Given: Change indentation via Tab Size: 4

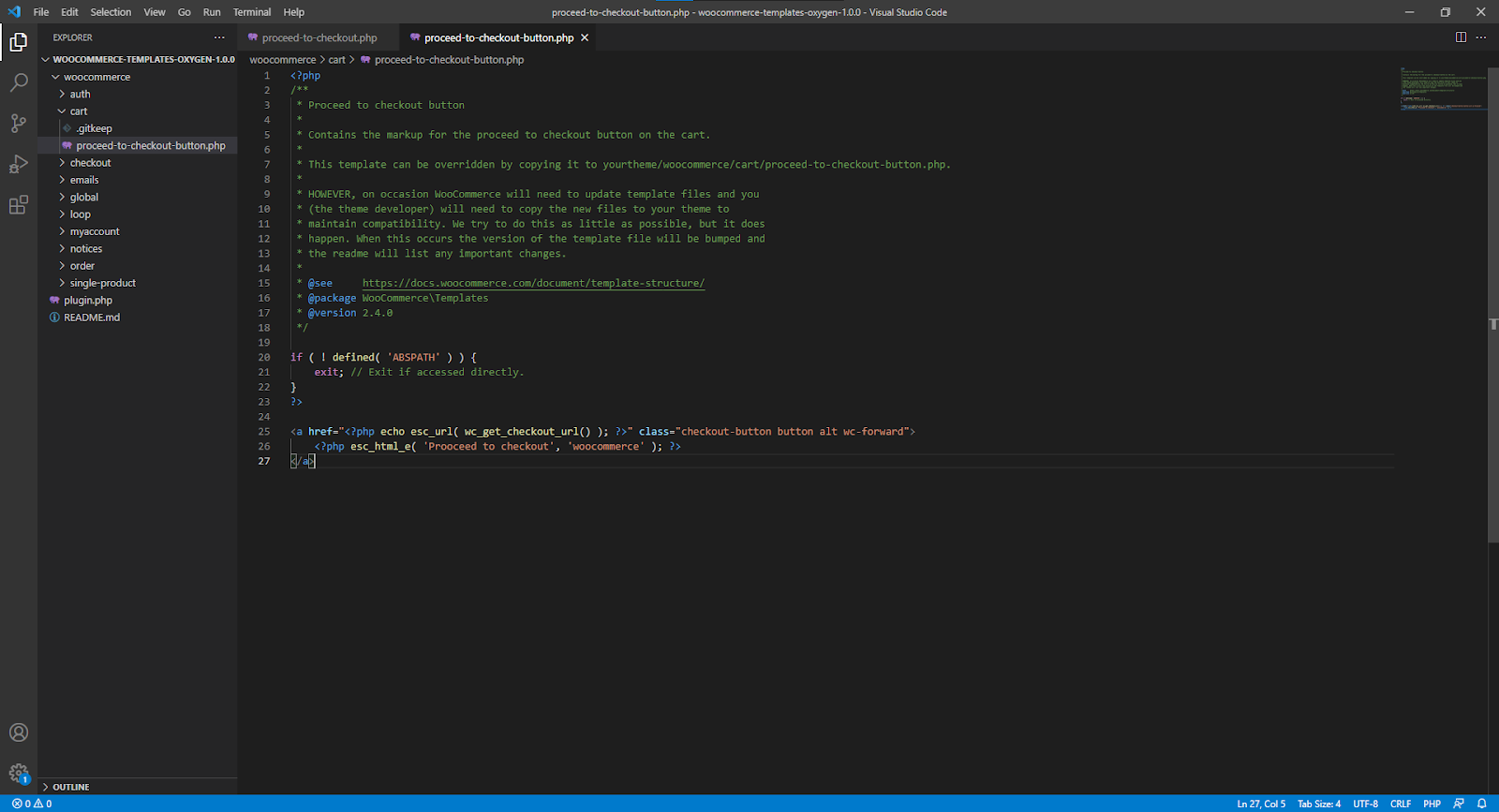Looking at the screenshot, I should pos(1319,804).
